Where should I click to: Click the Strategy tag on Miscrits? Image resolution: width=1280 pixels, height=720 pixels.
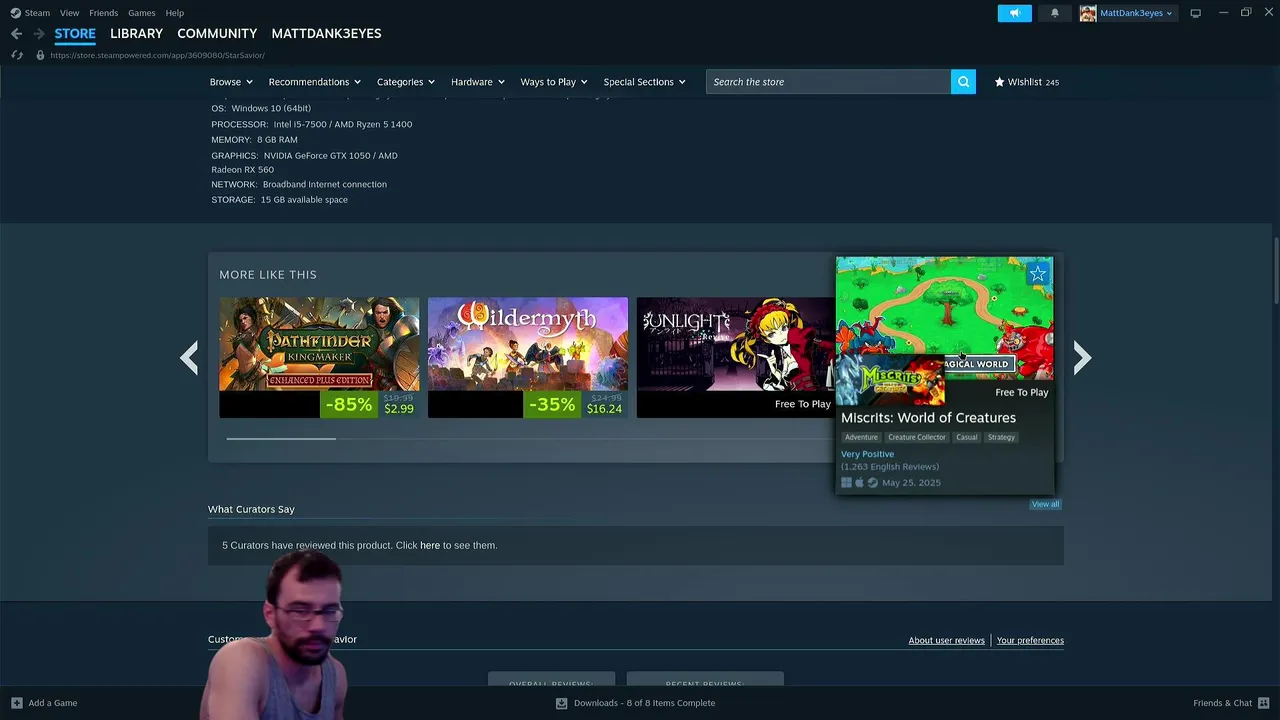point(1001,437)
